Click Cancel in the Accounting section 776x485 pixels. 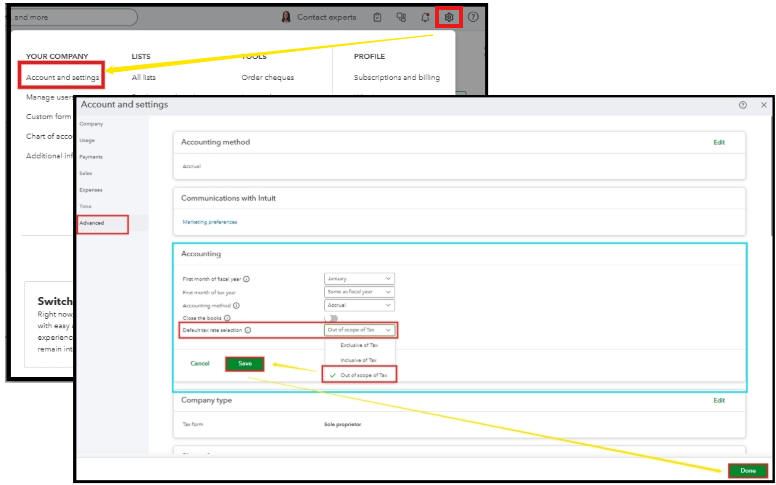200,364
